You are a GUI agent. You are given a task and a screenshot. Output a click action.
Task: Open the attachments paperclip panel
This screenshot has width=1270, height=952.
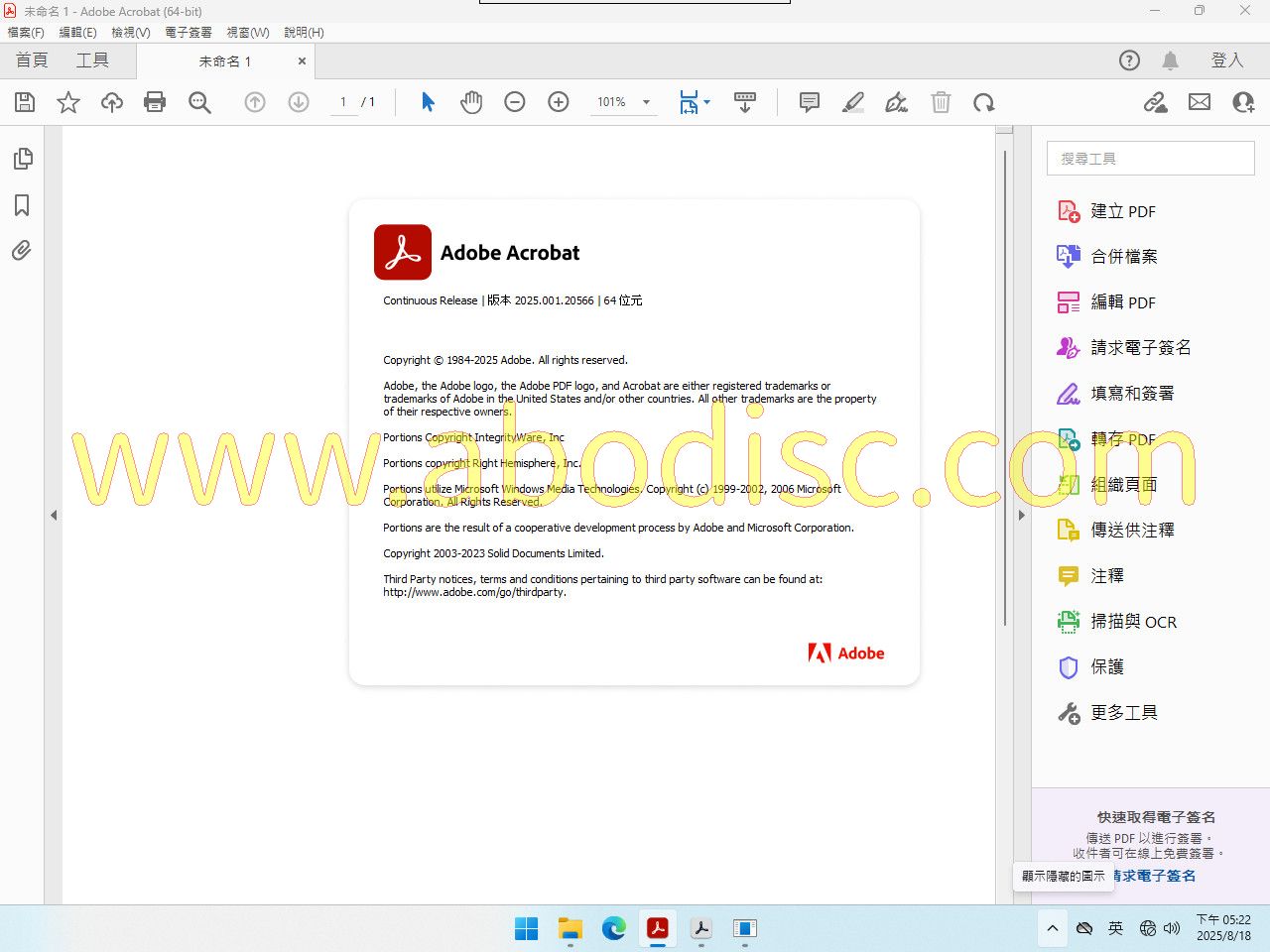click(22, 251)
